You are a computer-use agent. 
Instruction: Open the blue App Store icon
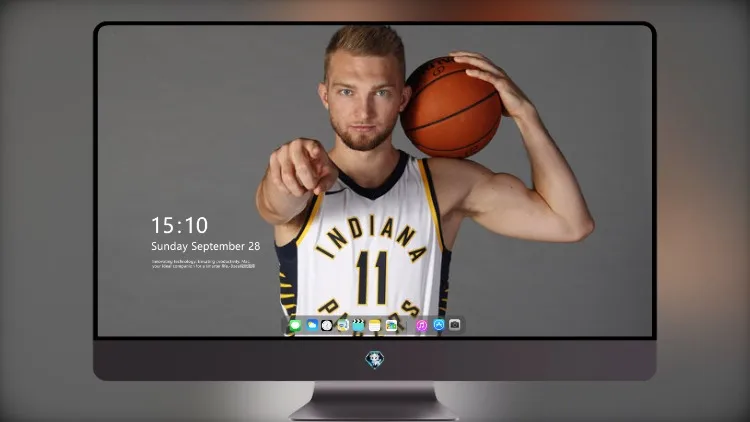(439, 325)
